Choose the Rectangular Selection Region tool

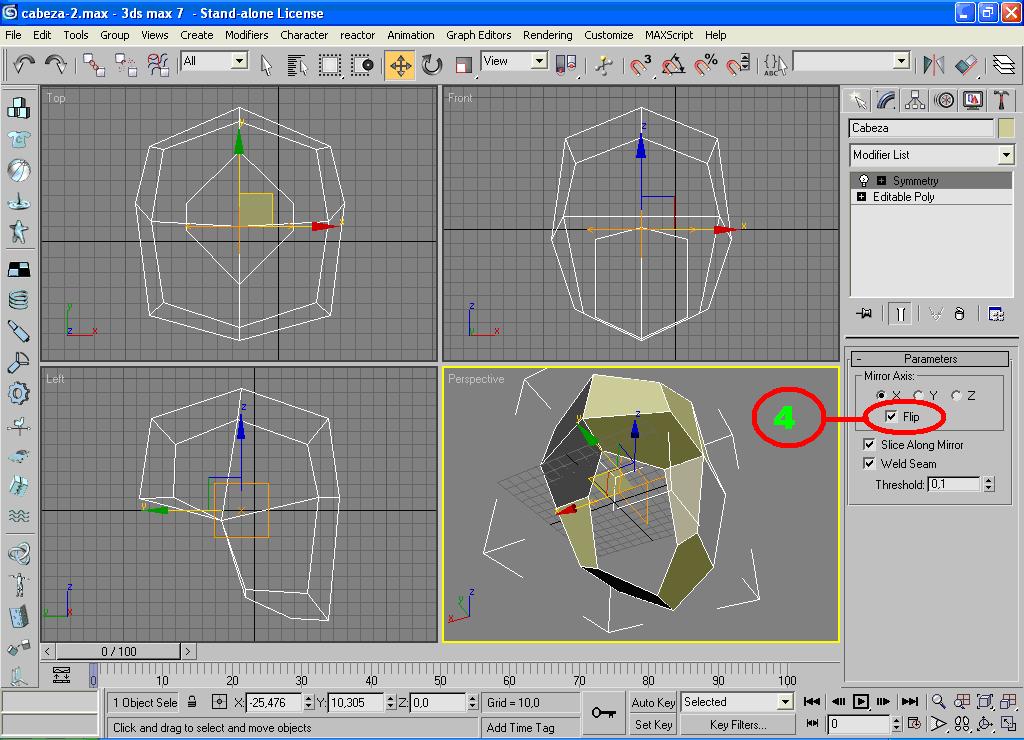329,65
